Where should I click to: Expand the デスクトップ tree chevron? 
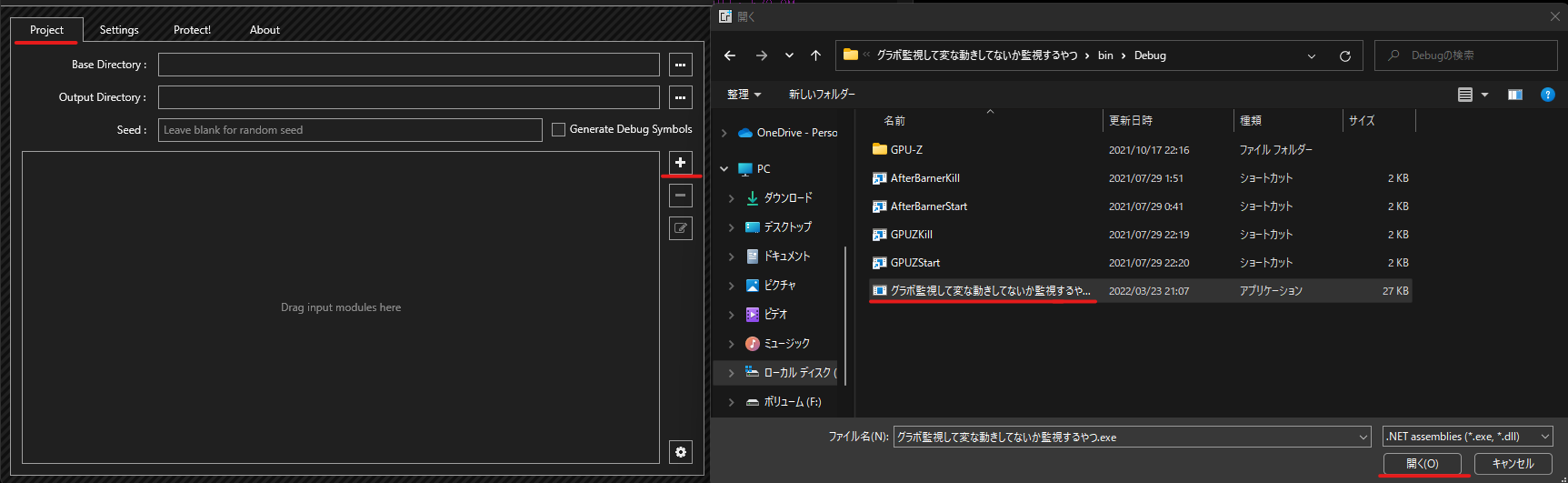point(732,227)
